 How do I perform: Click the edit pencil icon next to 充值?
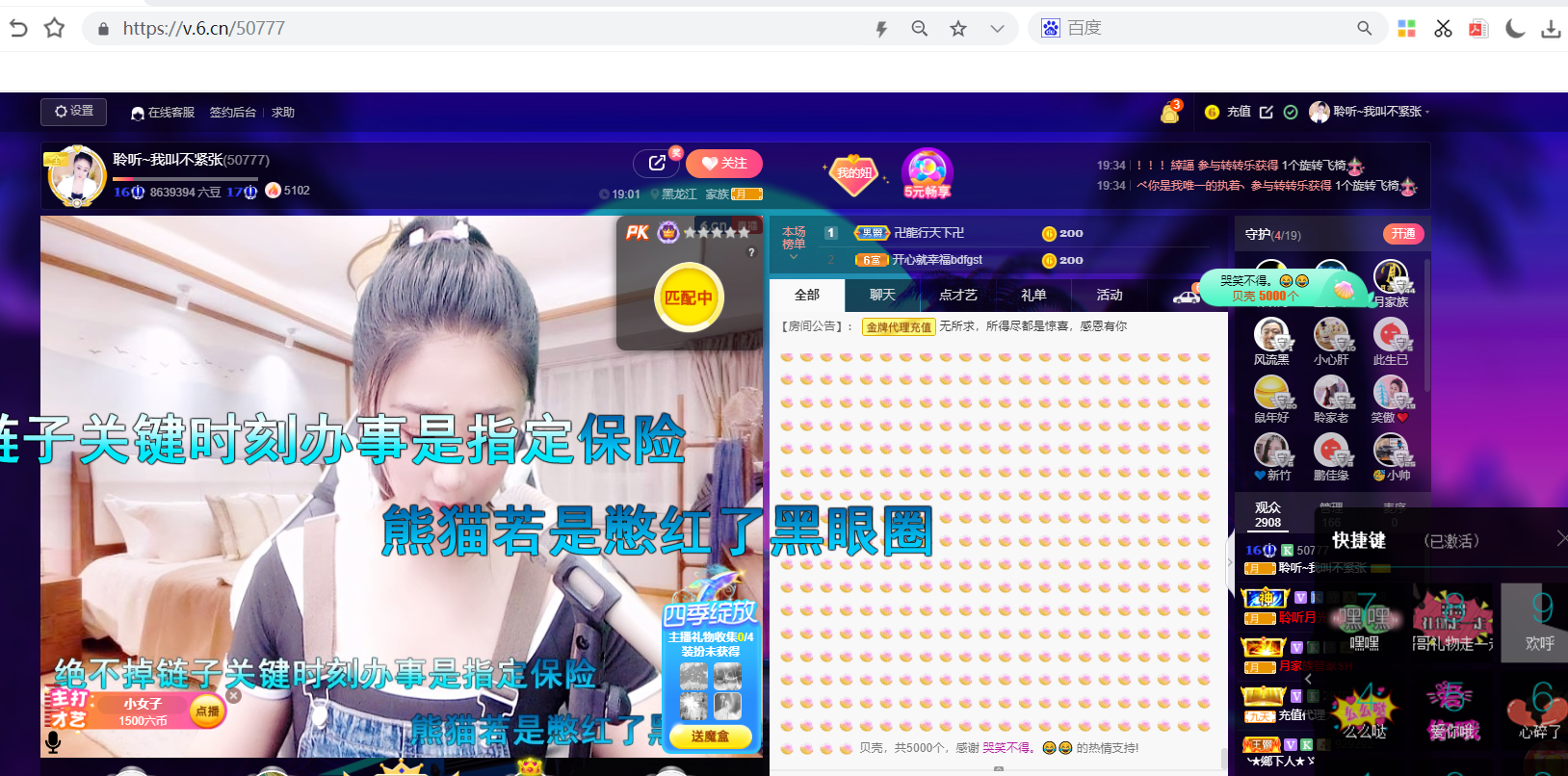click(1267, 112)
